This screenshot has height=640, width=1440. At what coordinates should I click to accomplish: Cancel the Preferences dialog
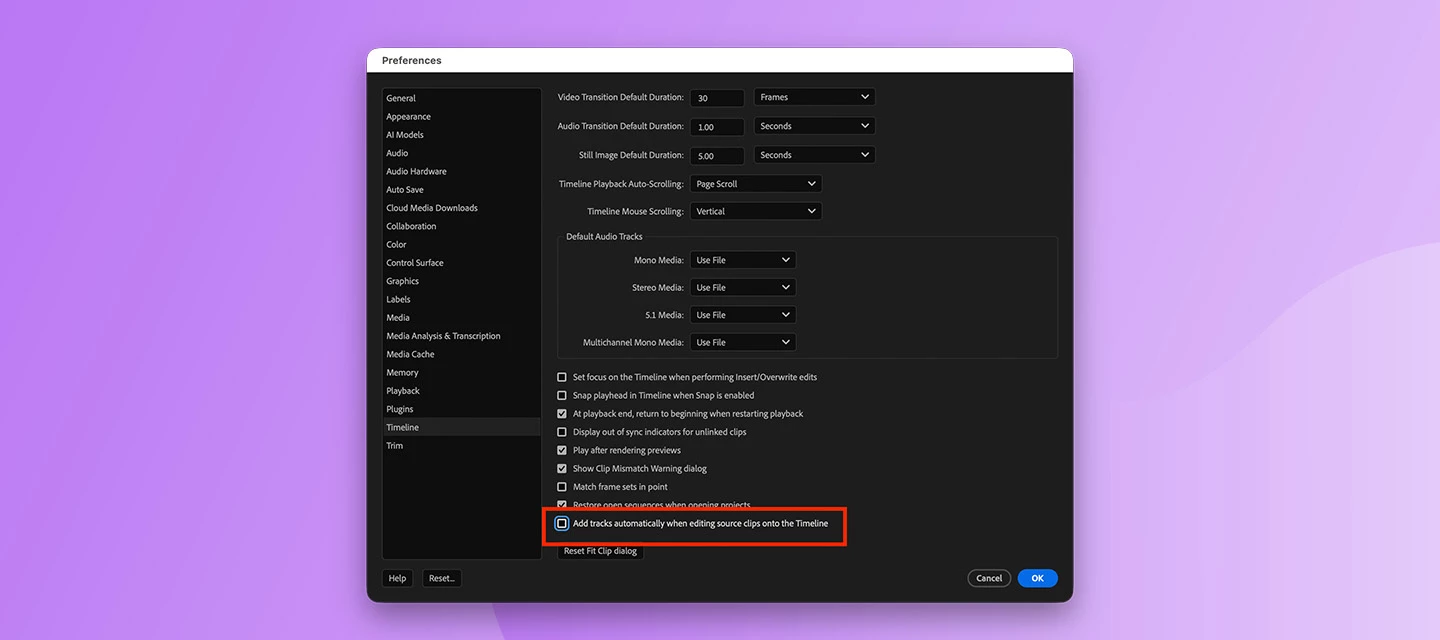coord(989,578)
